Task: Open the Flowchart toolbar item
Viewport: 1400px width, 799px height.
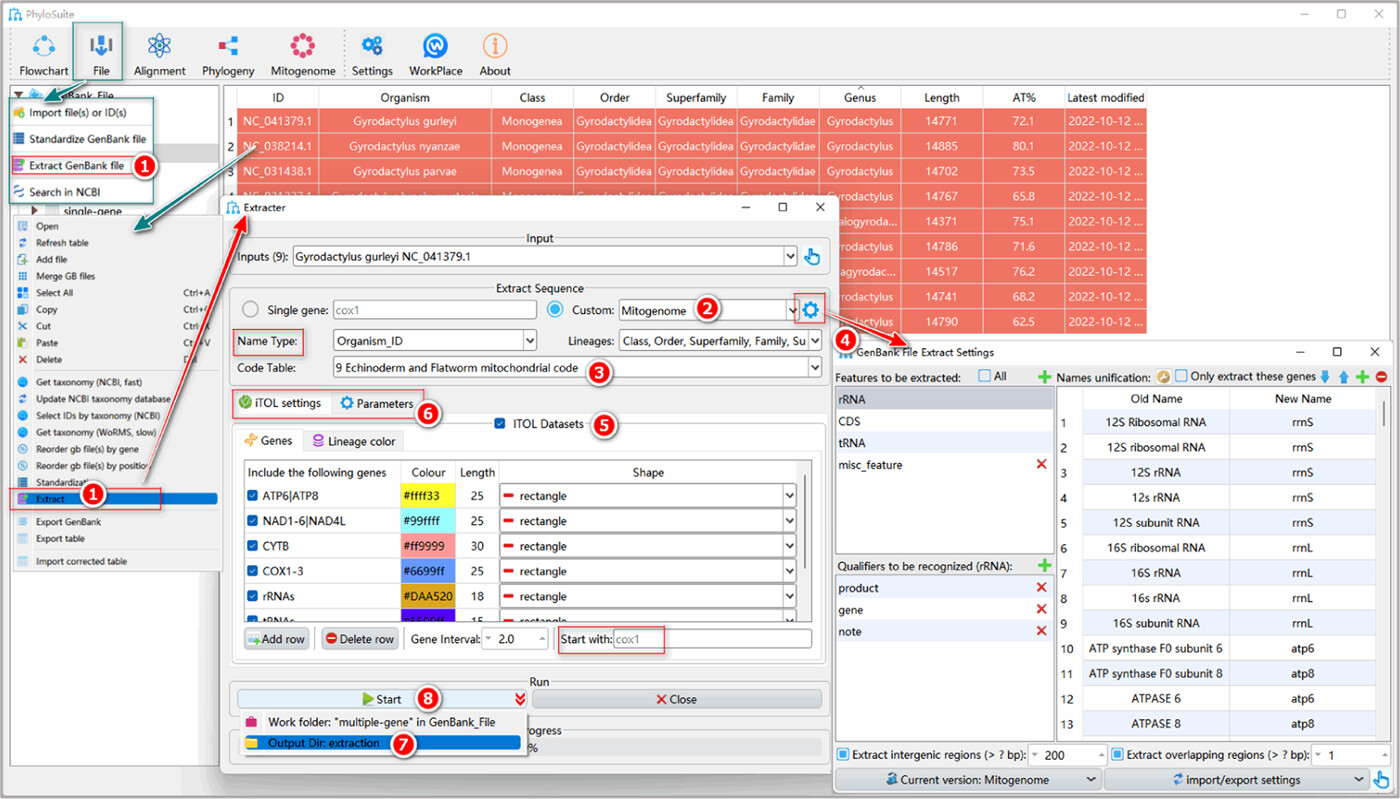Action: [x=43, y=54]
